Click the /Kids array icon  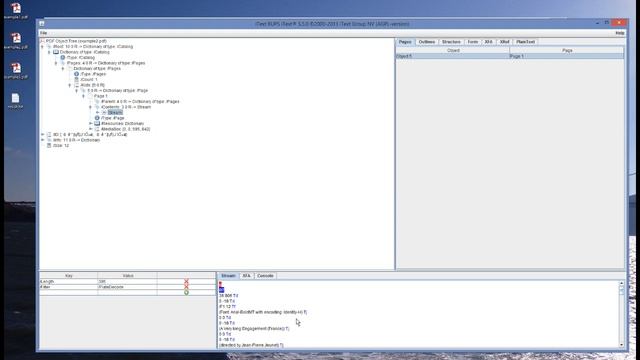(76, 85)
